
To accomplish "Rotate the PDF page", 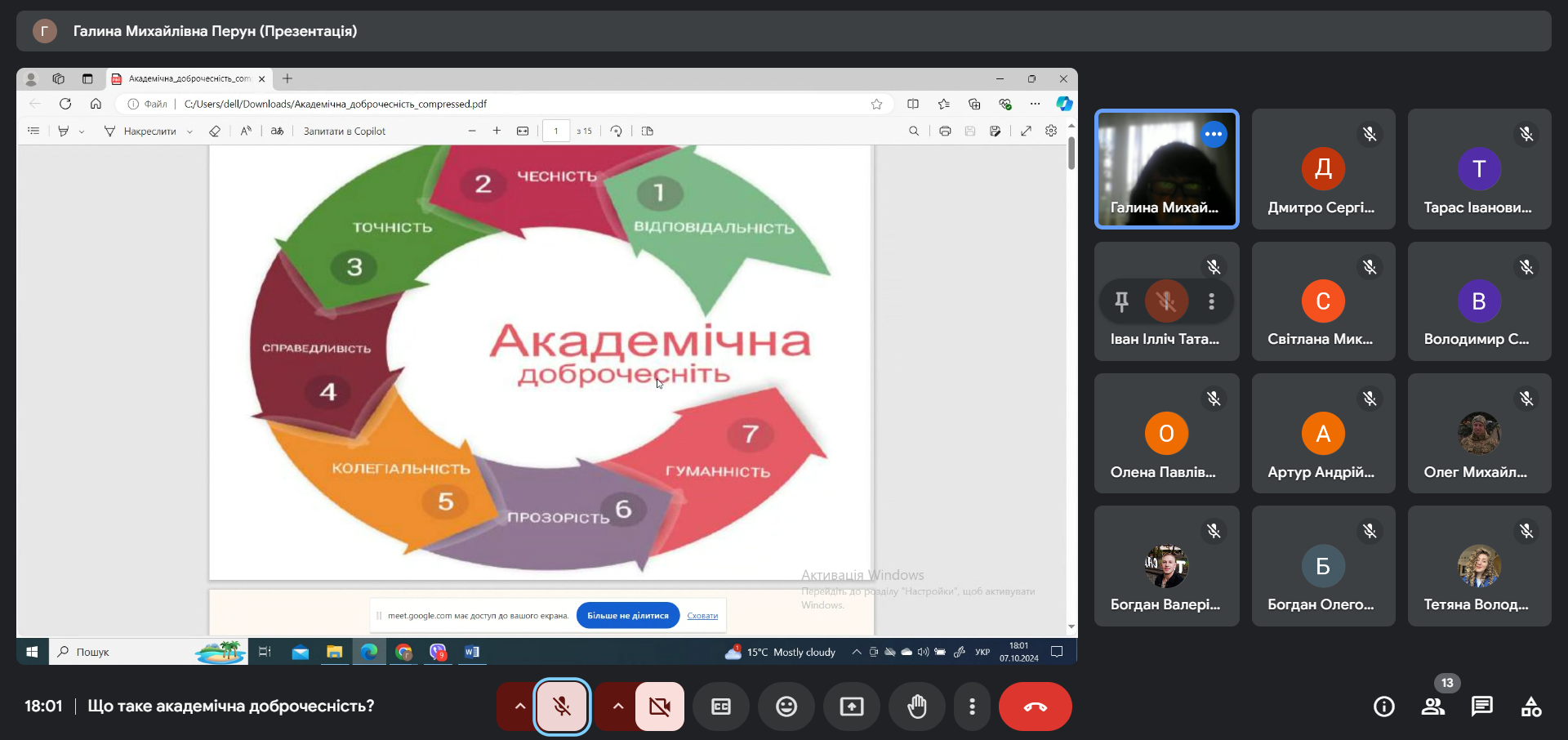I will (617, 131).
